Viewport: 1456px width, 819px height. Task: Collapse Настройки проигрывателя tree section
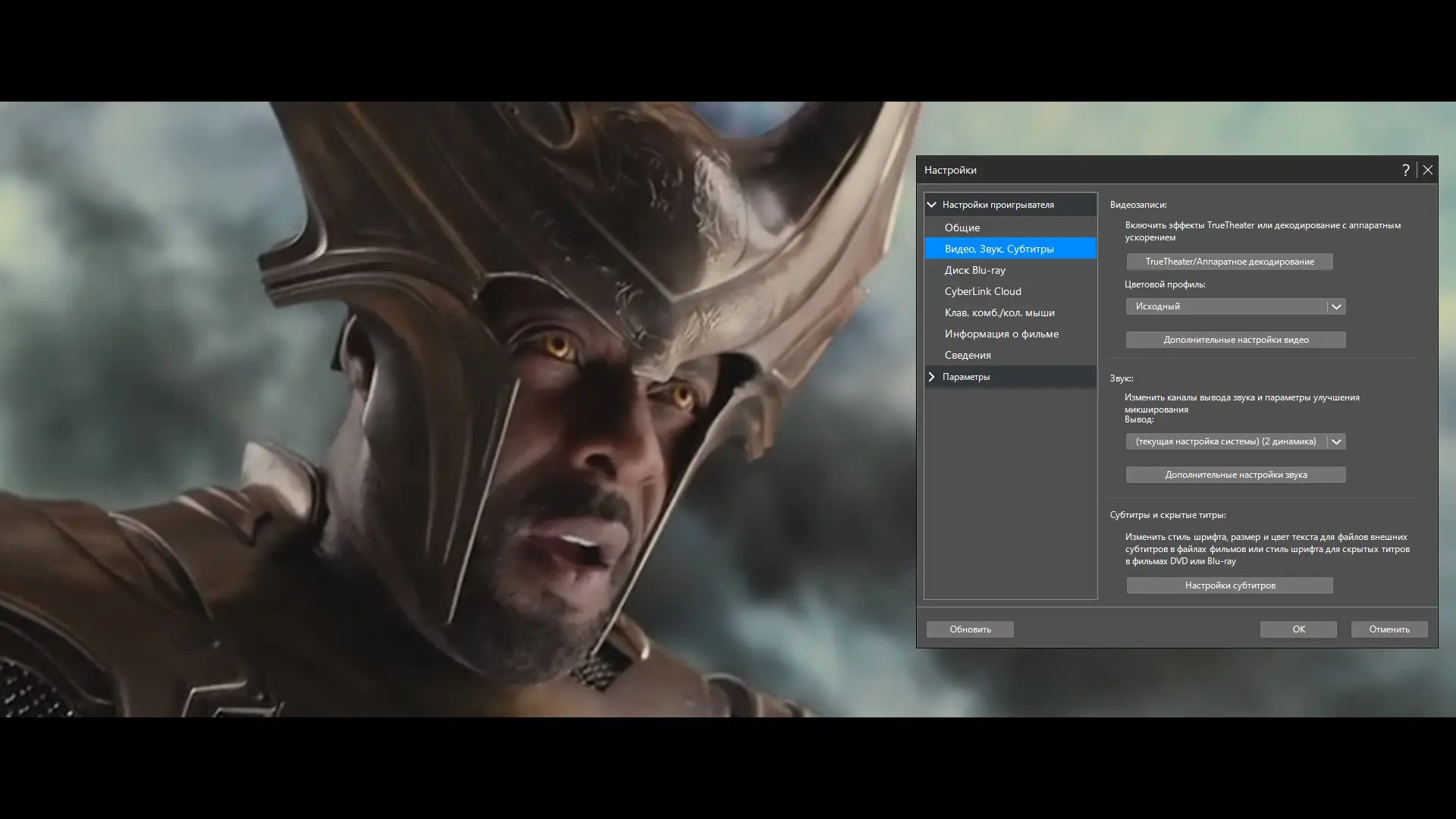(932, 205)
